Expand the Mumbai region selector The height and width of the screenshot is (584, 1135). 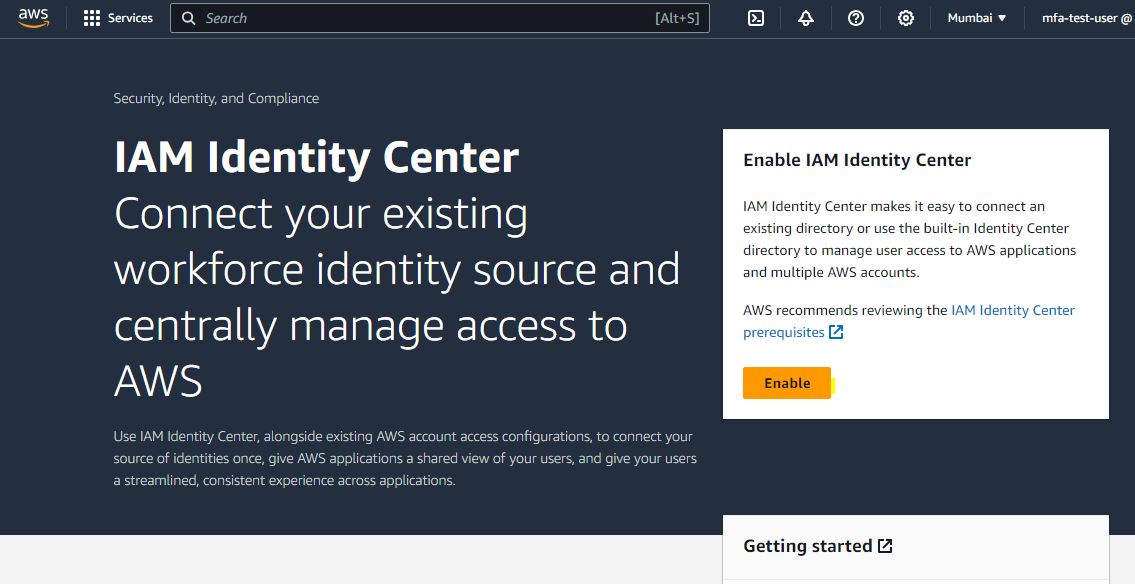point(976,18)
